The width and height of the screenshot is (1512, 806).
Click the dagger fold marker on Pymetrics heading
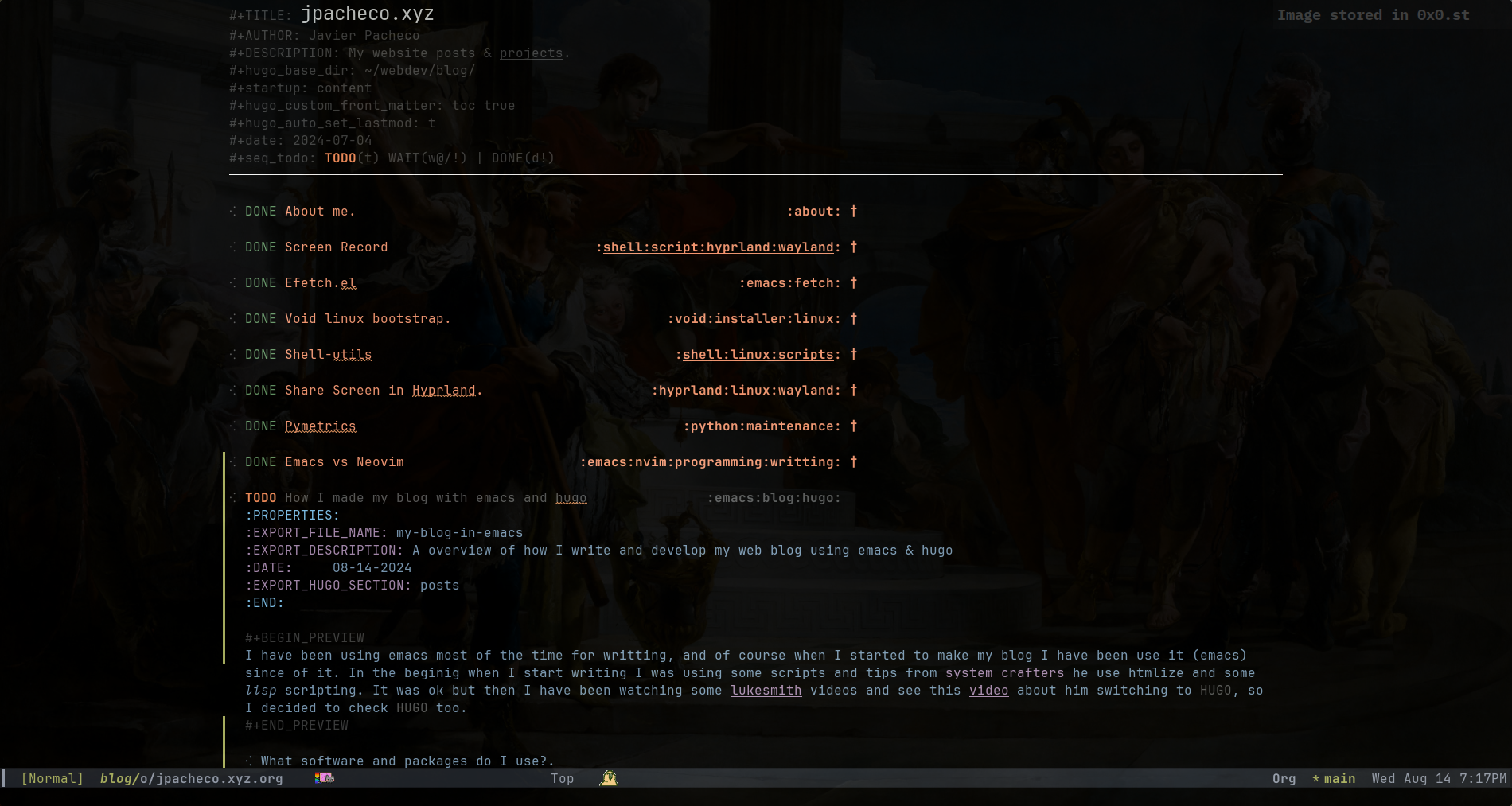pos(853,426)
